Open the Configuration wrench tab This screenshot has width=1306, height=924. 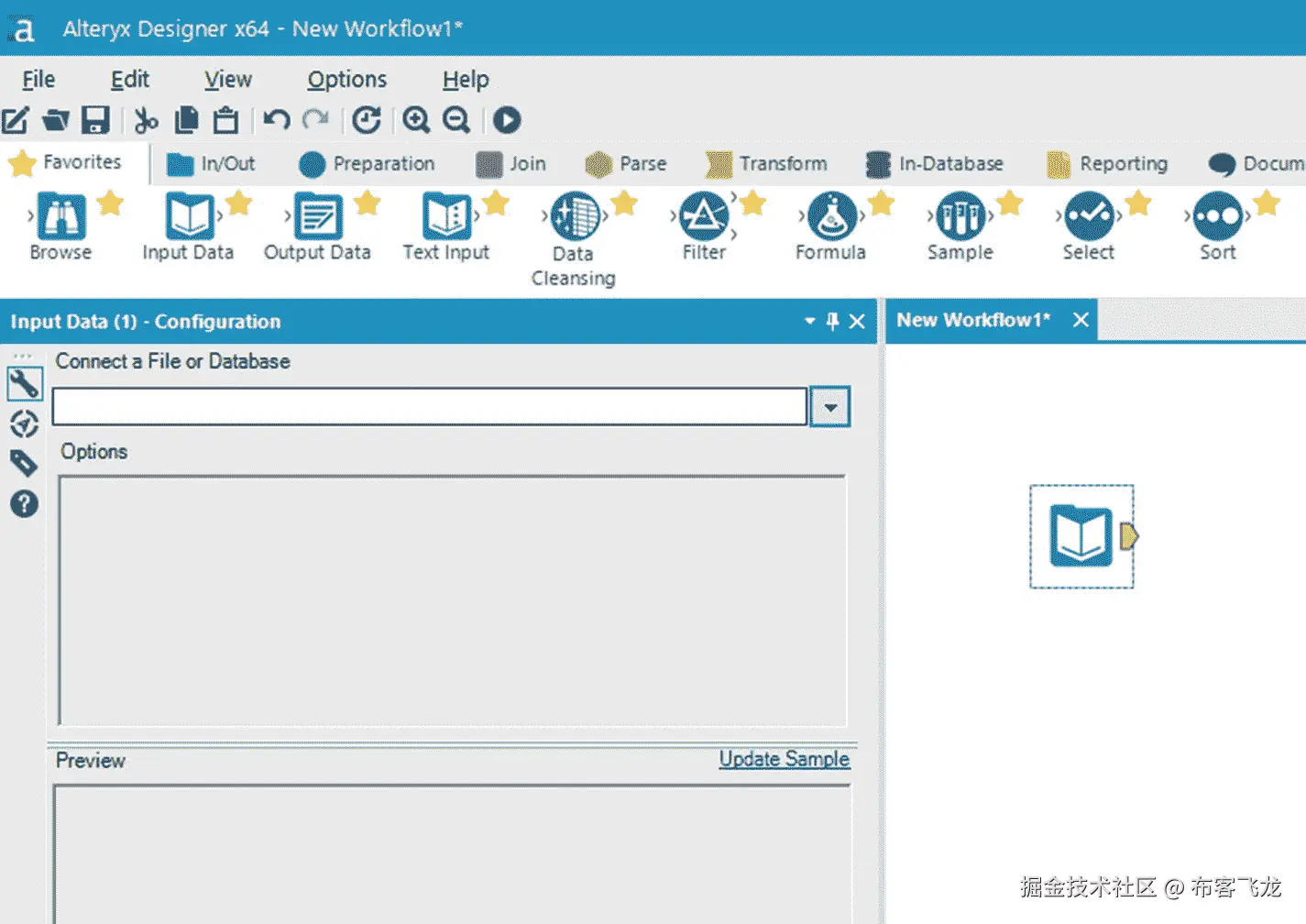pyautogui.click(x=25, y=384)
